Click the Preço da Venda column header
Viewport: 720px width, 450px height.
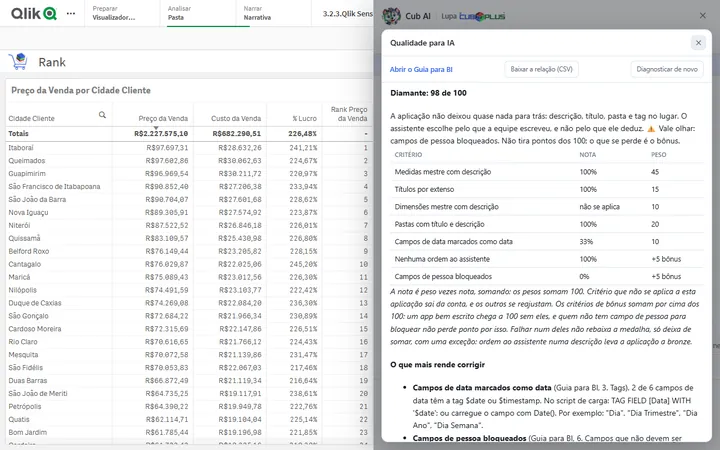[x=163, y=118]
